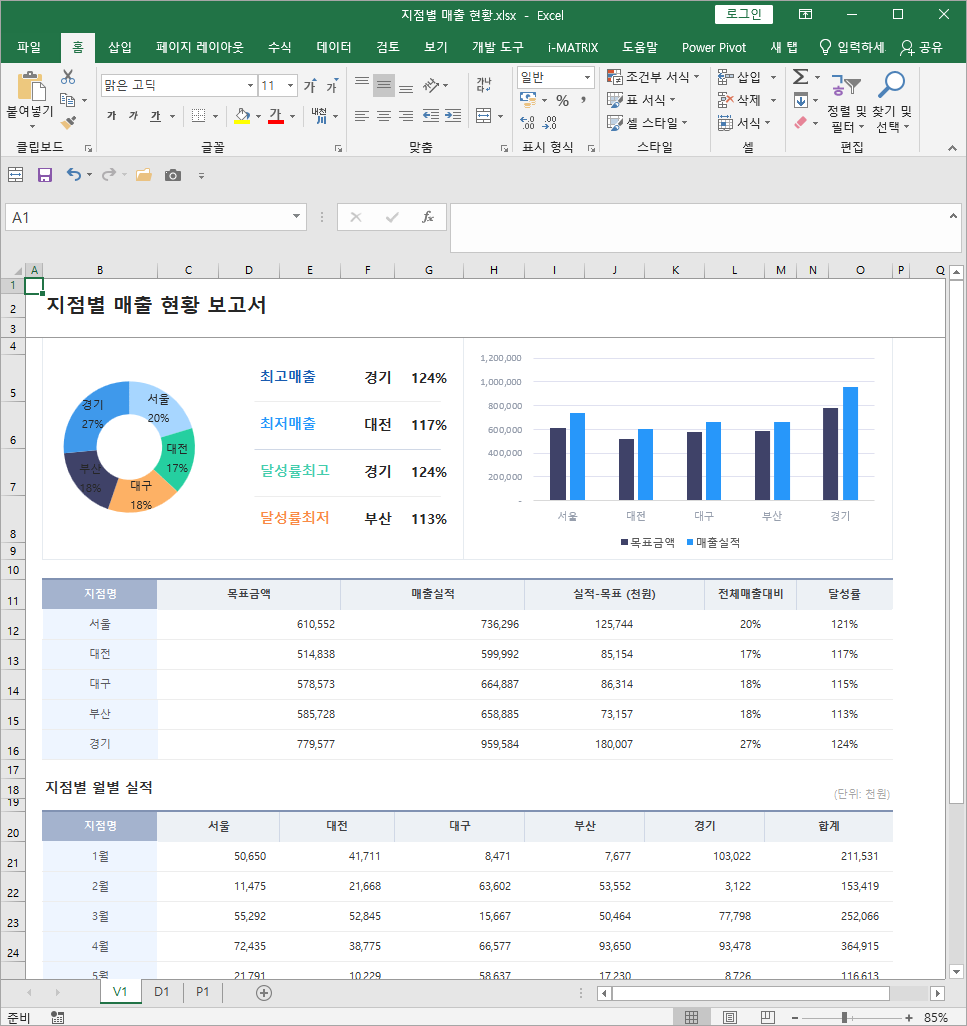Open the font name dropdown
Viewport: 967px width, 1026px height.
click(x=248, y=85)
